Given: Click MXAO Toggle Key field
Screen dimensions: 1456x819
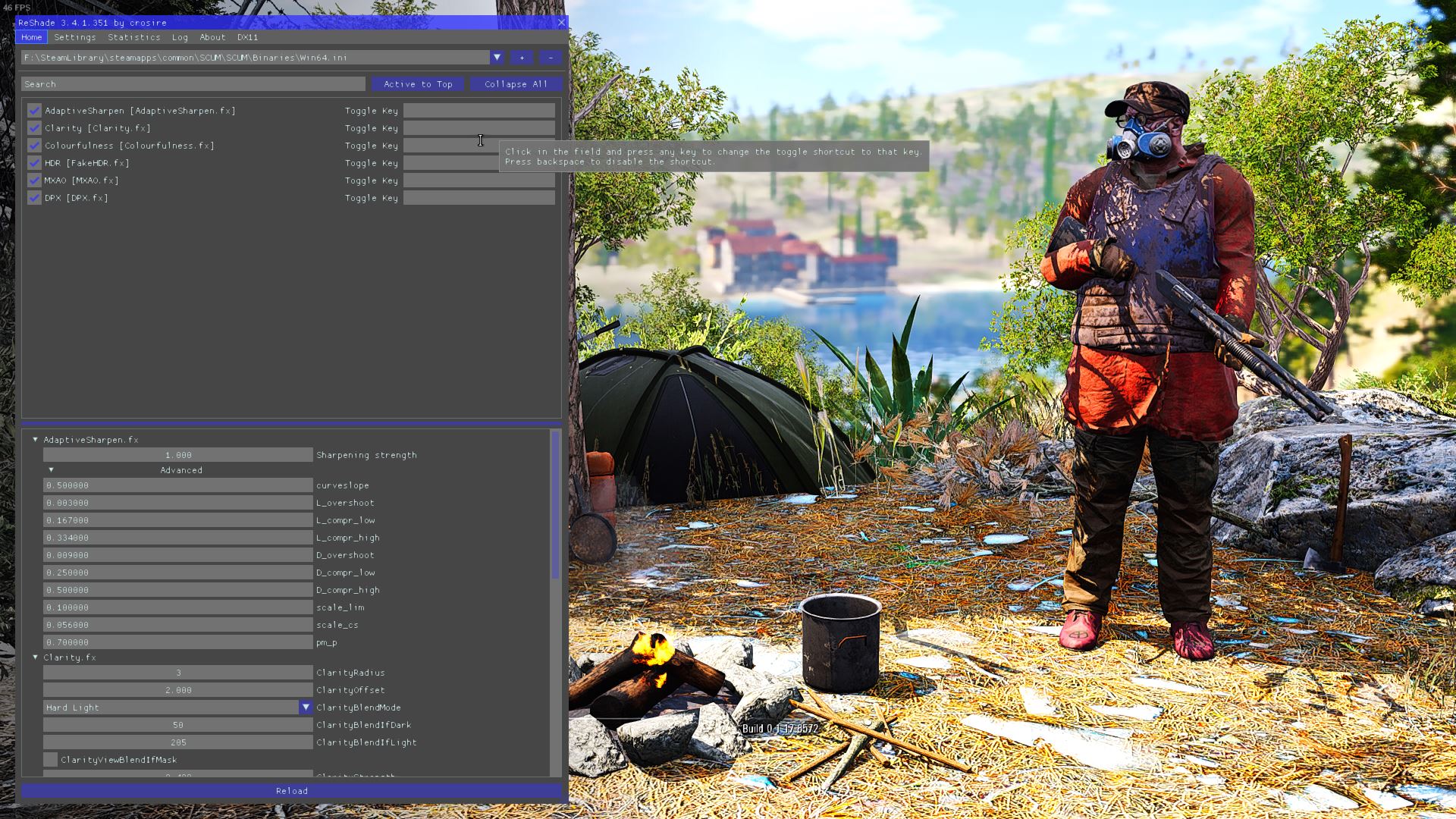Looking at the screenshot, I should coord(479,180).
